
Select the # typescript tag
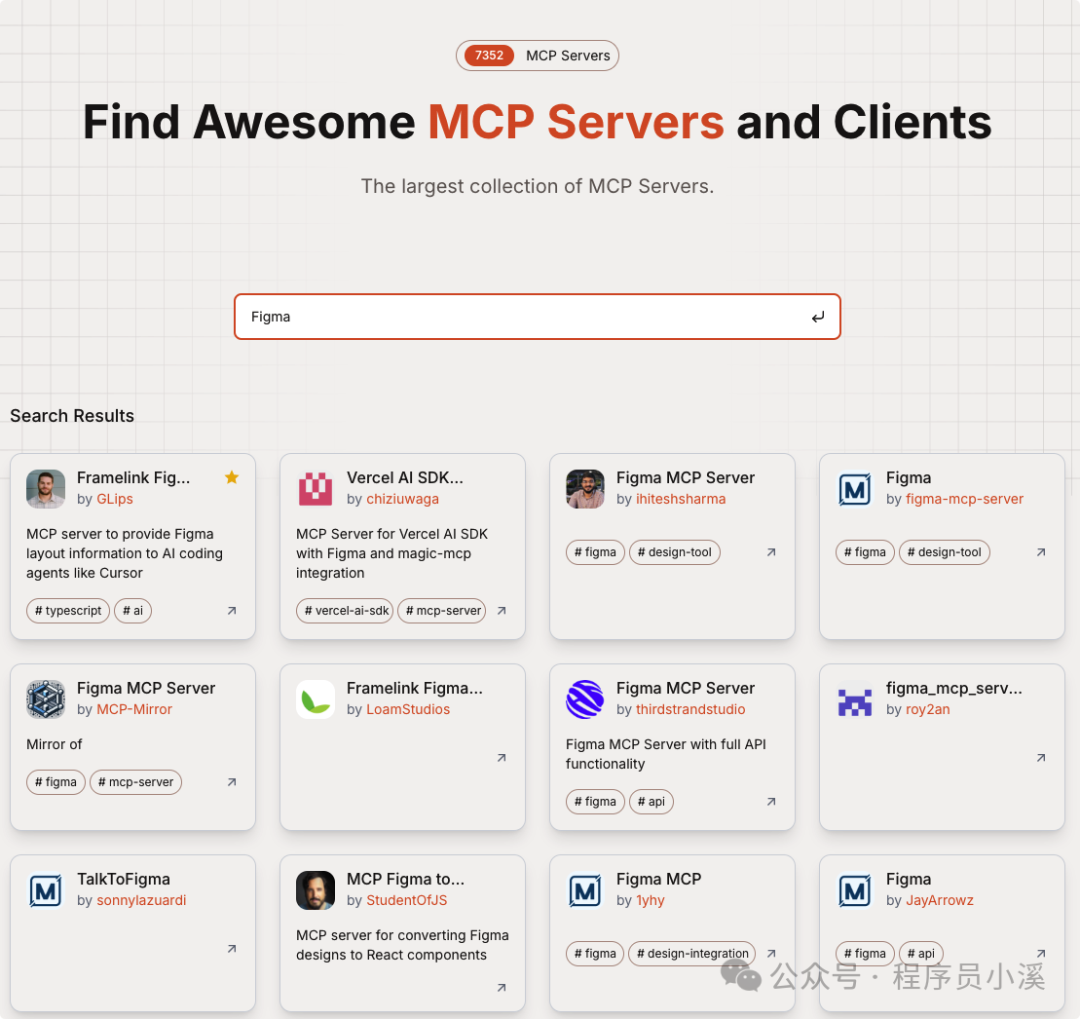68,610
